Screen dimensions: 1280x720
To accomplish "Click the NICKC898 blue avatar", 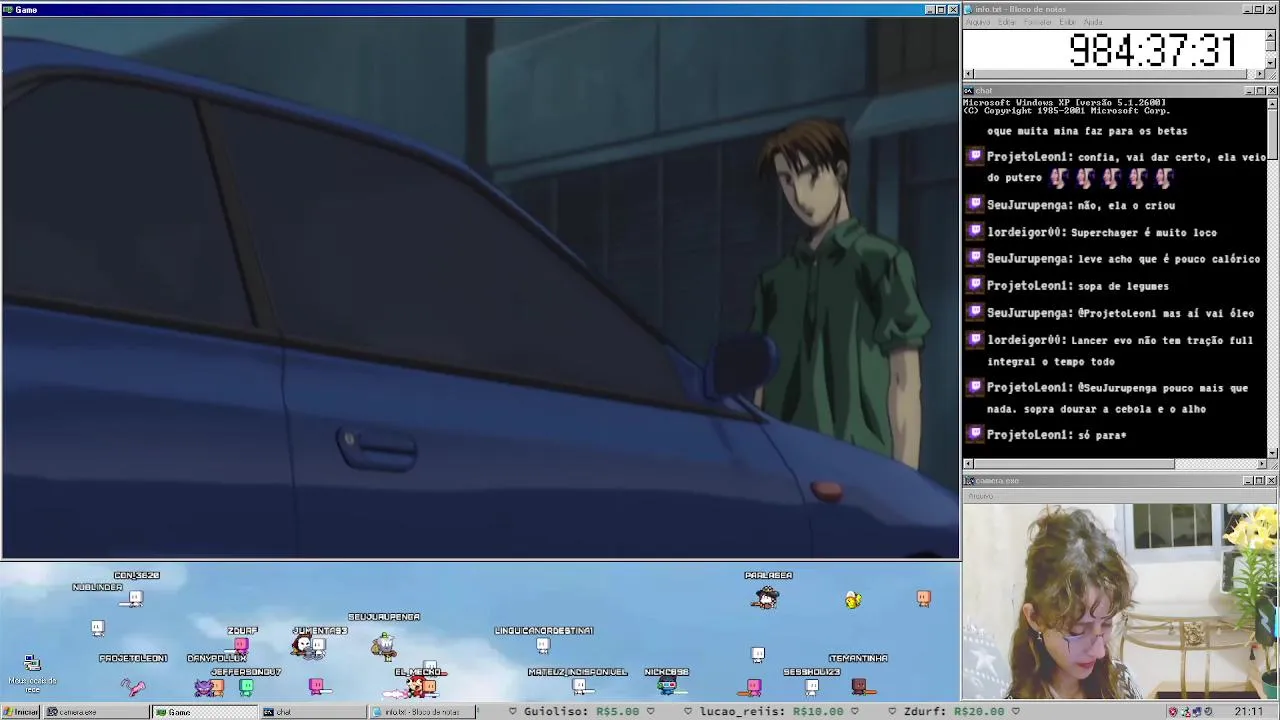I will (x=667, y=686).
